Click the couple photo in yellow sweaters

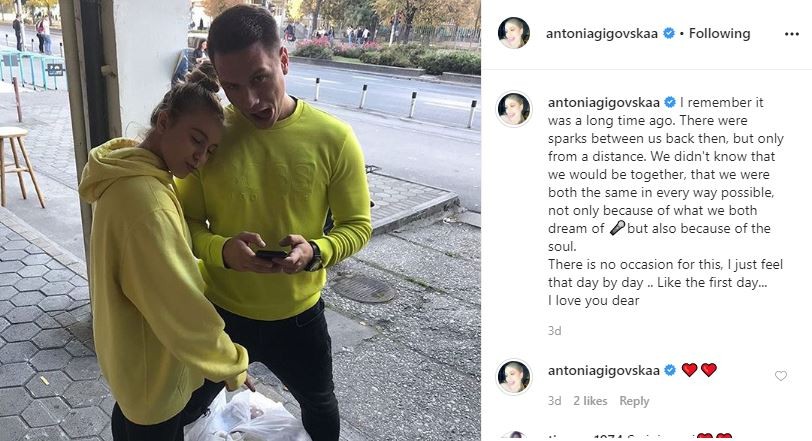coord(240,220)
